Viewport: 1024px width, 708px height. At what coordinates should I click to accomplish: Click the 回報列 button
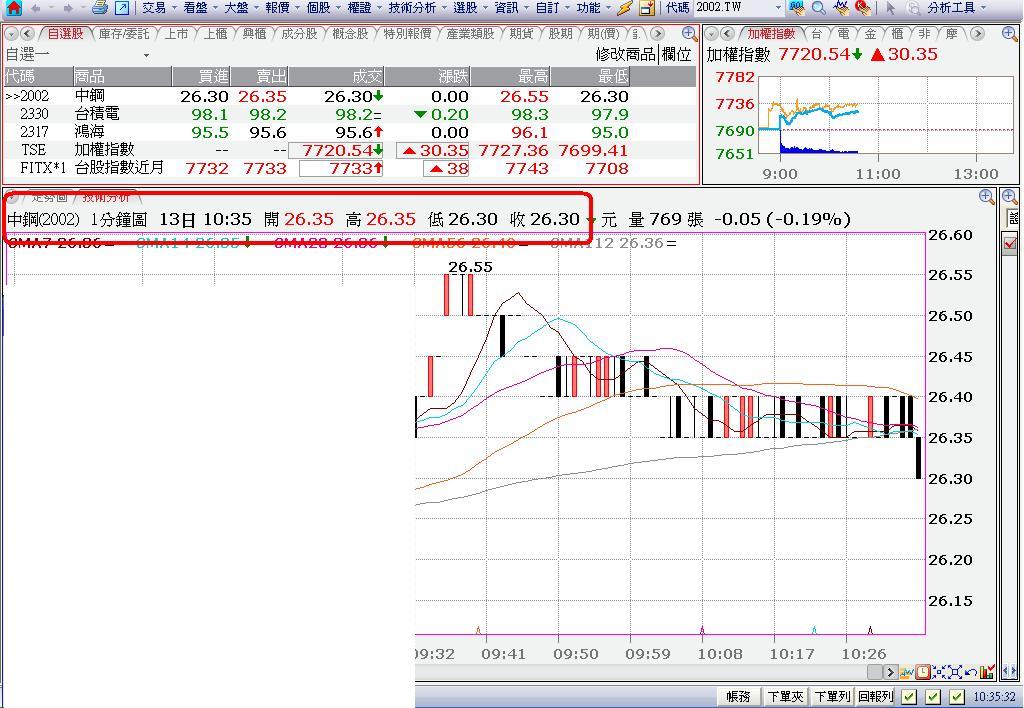875,697
